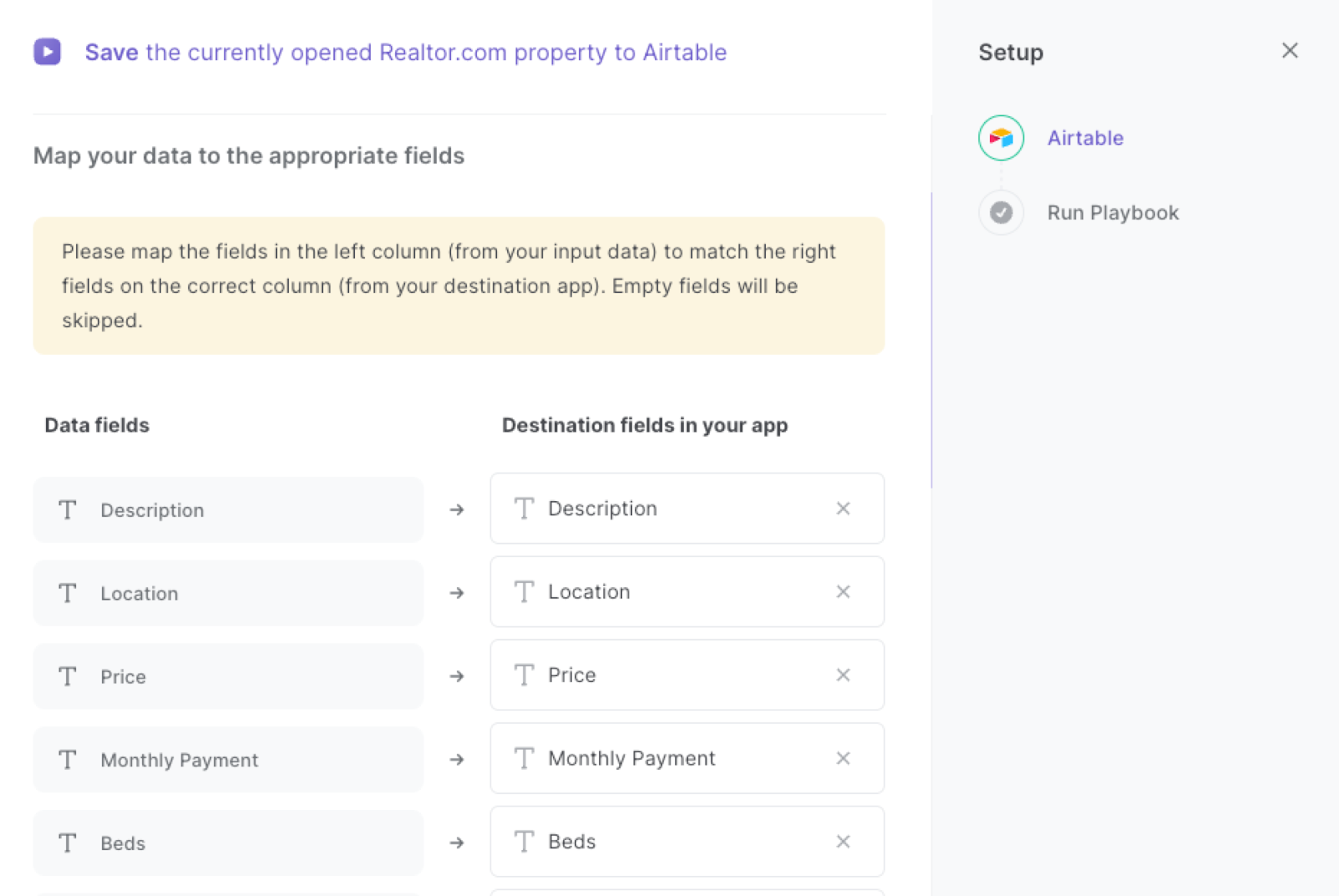The width and height of the screenshot is (1339, 896).
Task: Open the Description destination field dropdown
Action: (687, 509)
